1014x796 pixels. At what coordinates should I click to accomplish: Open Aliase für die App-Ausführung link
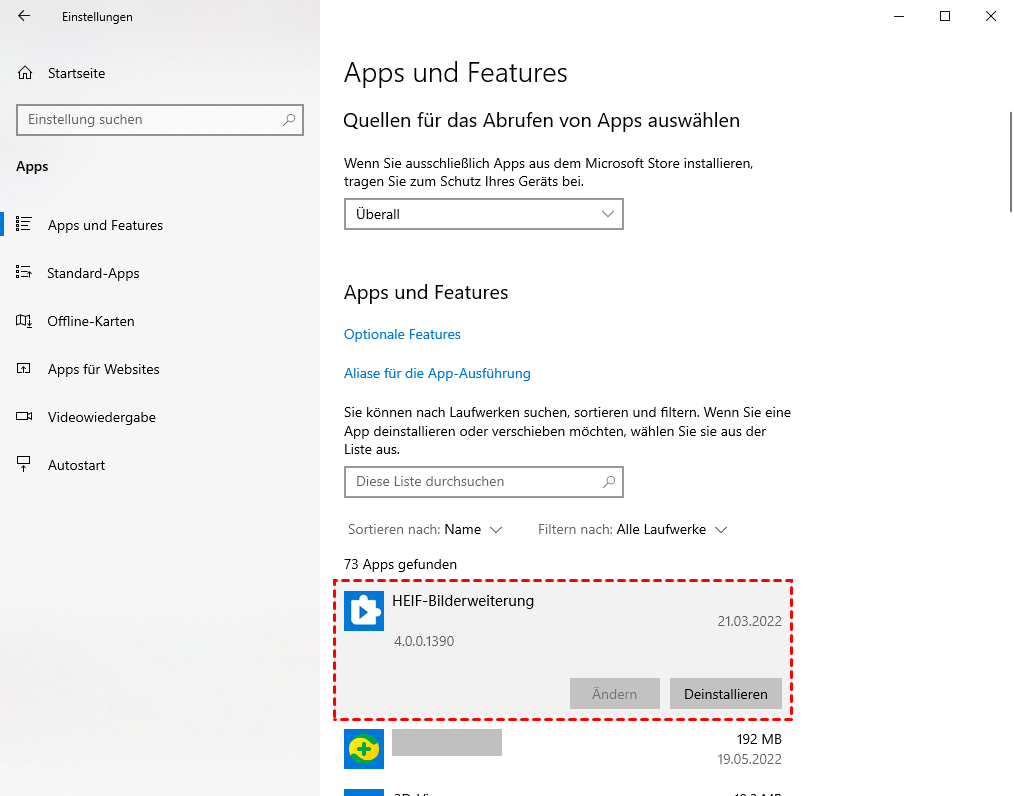point(437,373)
